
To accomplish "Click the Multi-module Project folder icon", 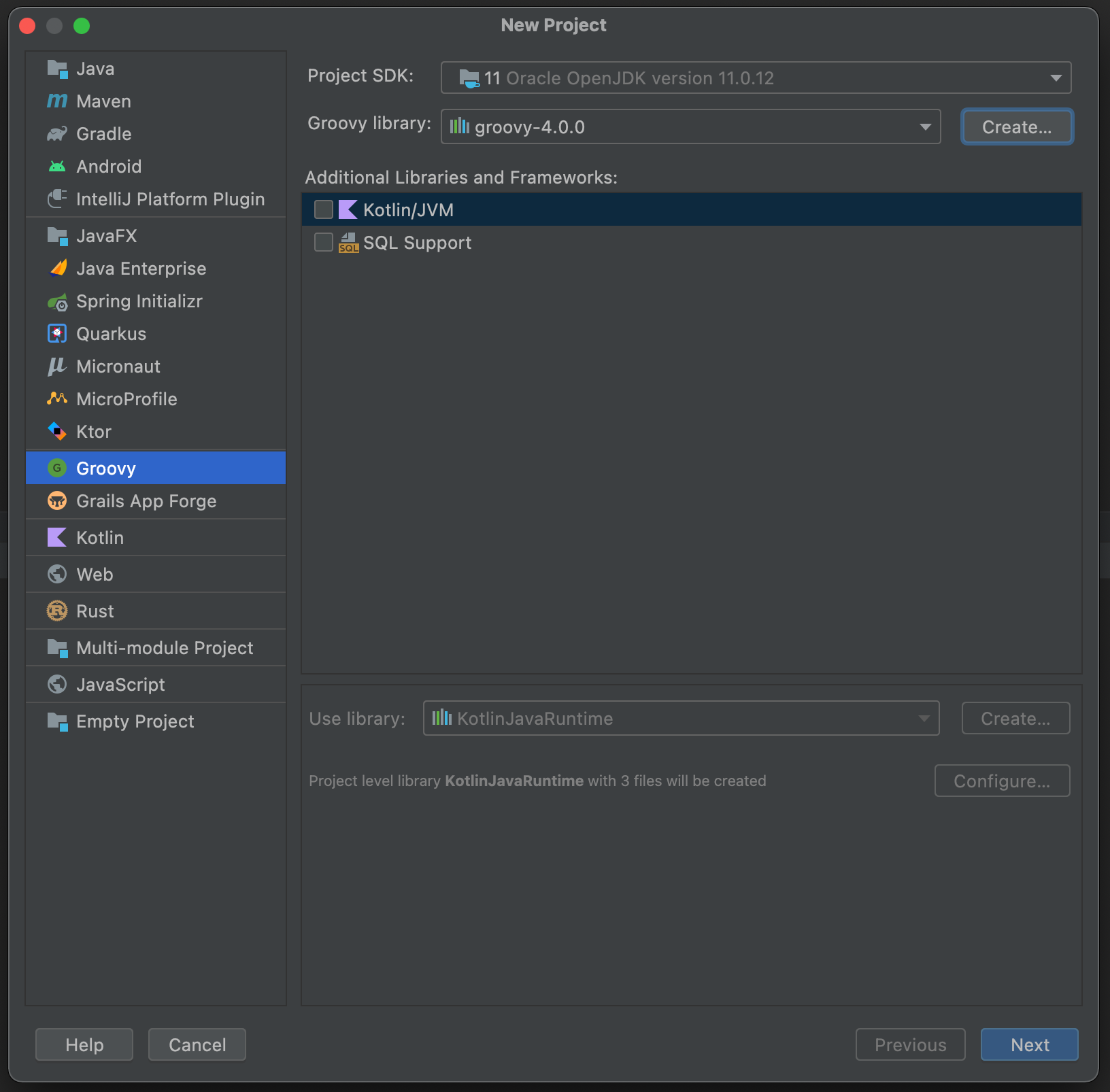I will tap(57, 648).
